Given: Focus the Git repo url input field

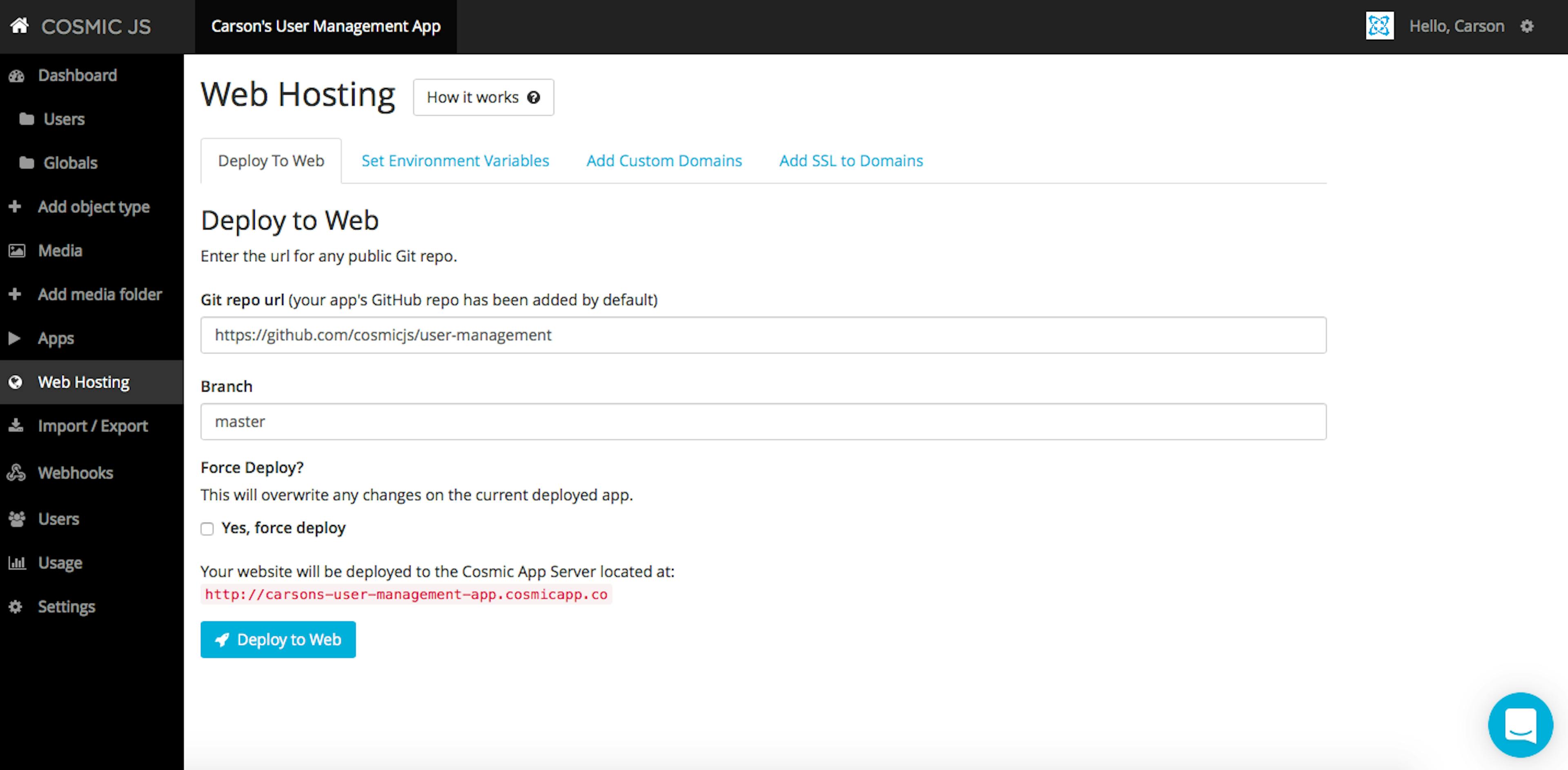Looking at the screenshot, I should click(763, 335).
